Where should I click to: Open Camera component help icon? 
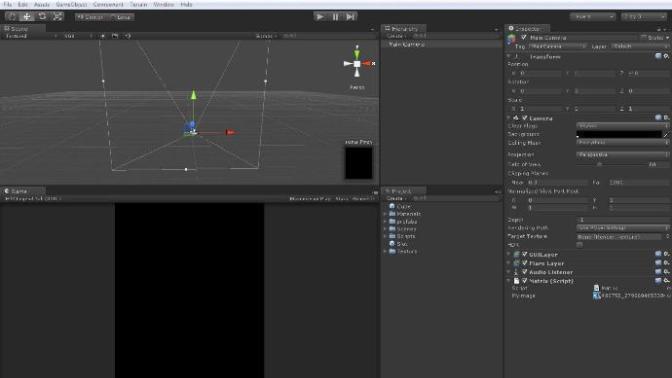tap(658, 117)
